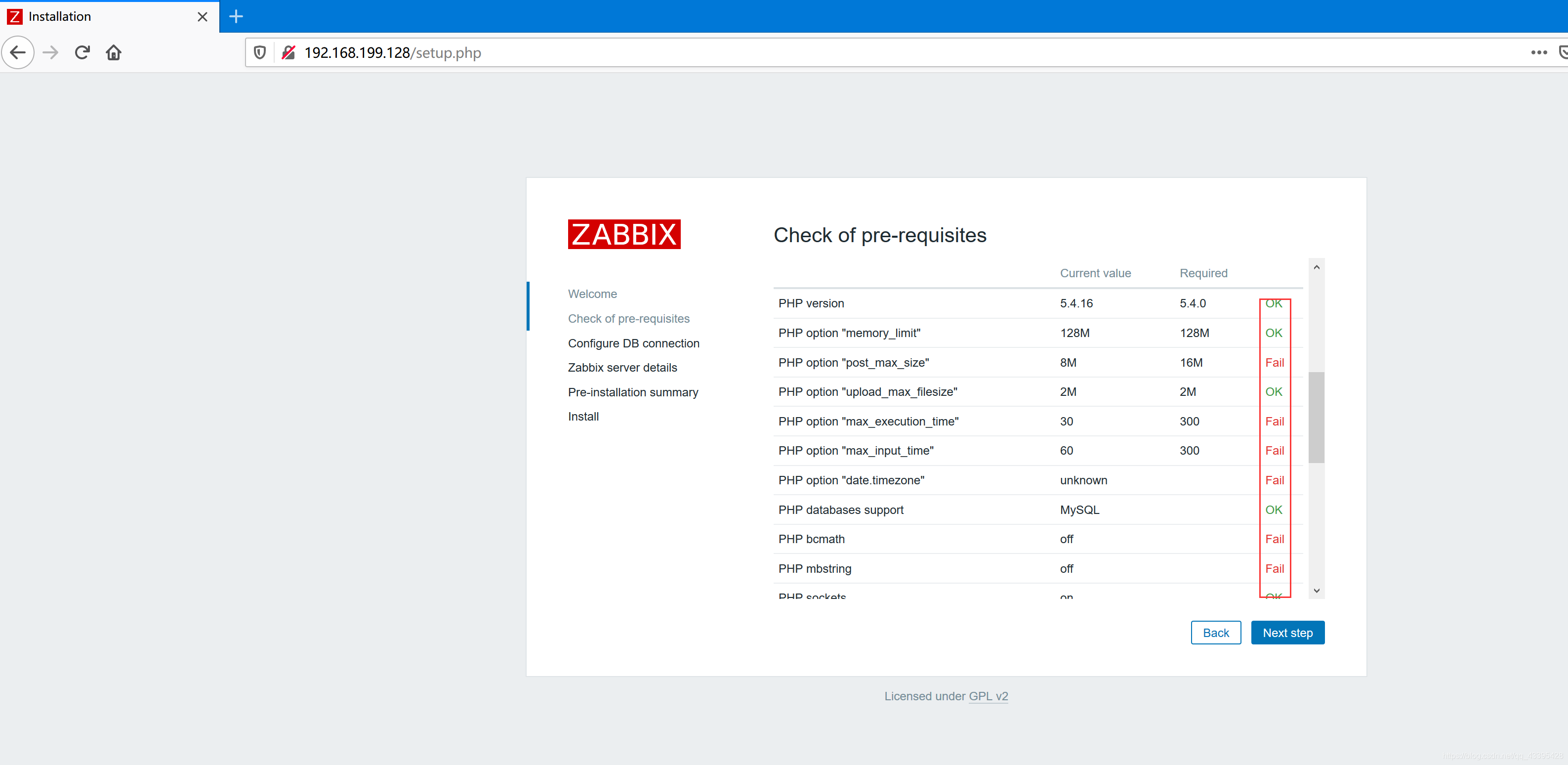The image size is (1568, 765).
Task: Select Check of pre-requisites step
Action: (x=629, y=319)
